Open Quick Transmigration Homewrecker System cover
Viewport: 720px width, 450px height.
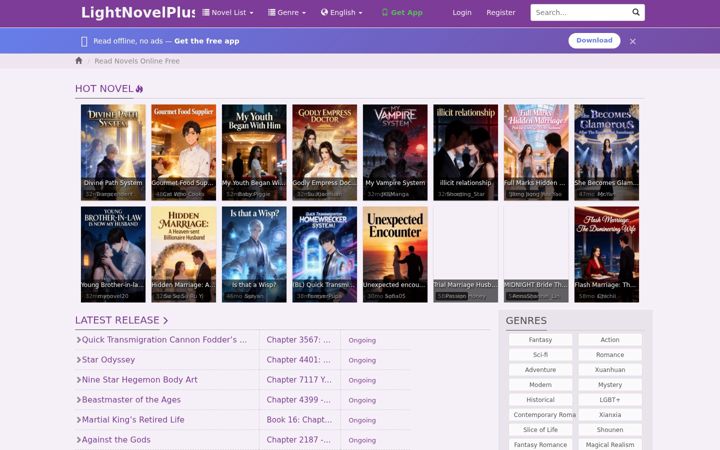pyautogui.click(x=325, y=254)
